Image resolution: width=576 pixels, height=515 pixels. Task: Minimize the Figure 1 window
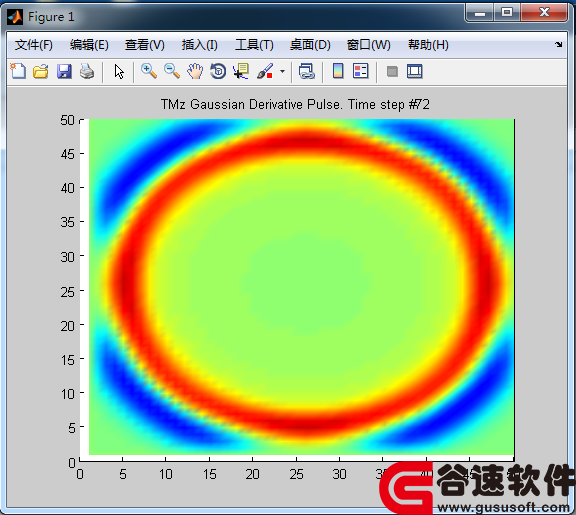point(480,13)
